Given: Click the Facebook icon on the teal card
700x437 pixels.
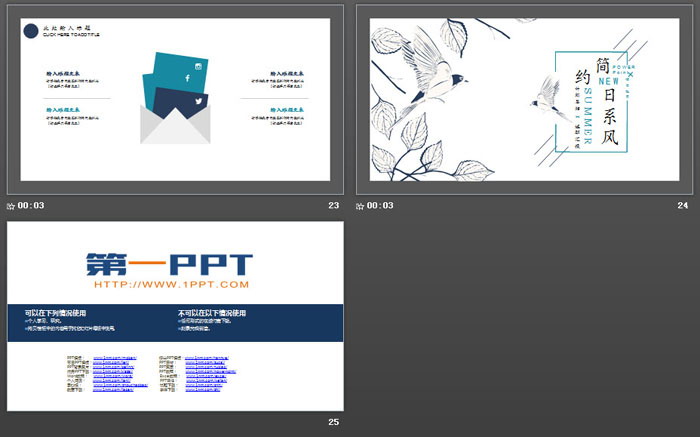Looking at the screenshot, I should click(x=186, y=77).
